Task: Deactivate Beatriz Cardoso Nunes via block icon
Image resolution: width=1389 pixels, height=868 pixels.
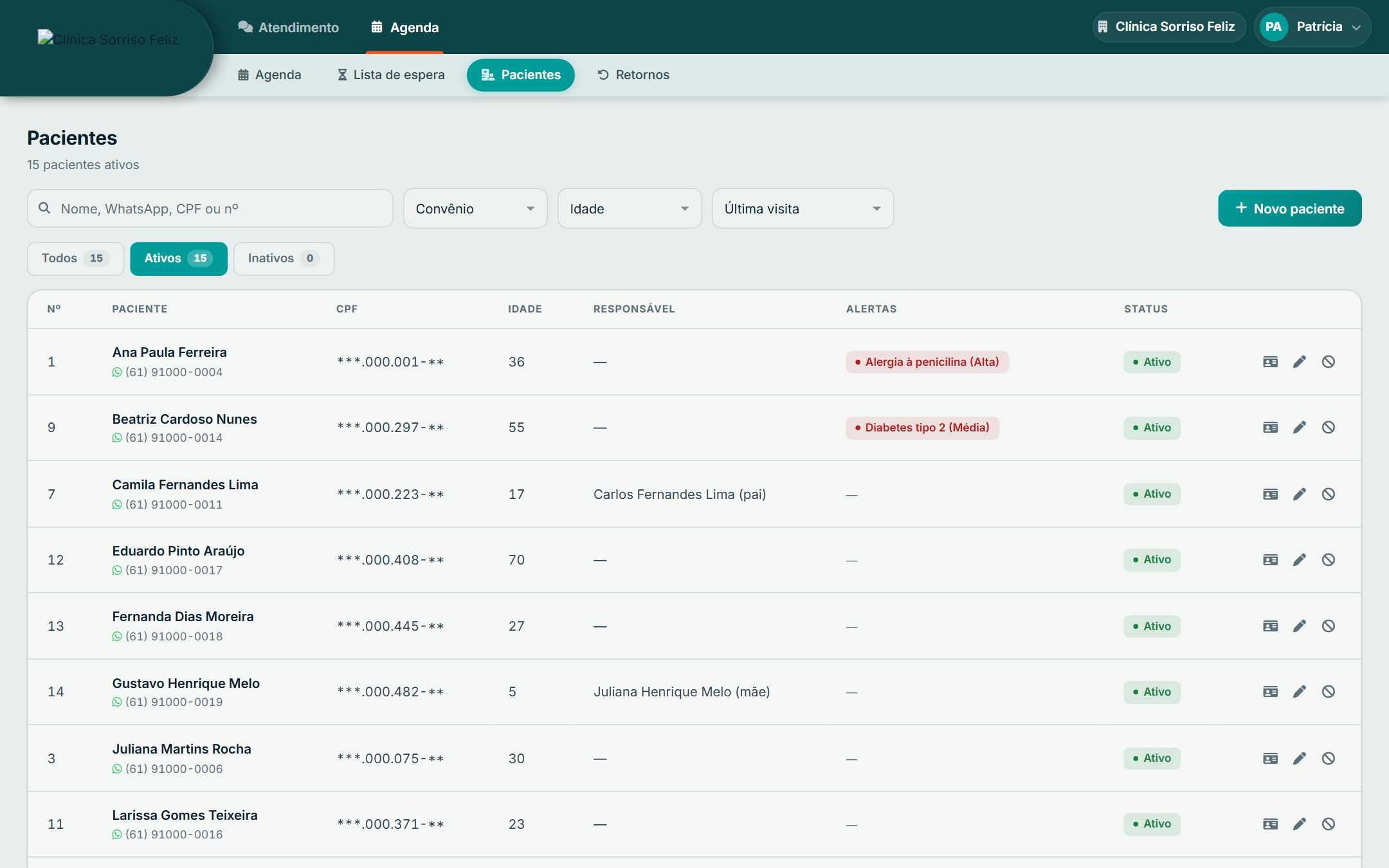Action: [1329, 428]
